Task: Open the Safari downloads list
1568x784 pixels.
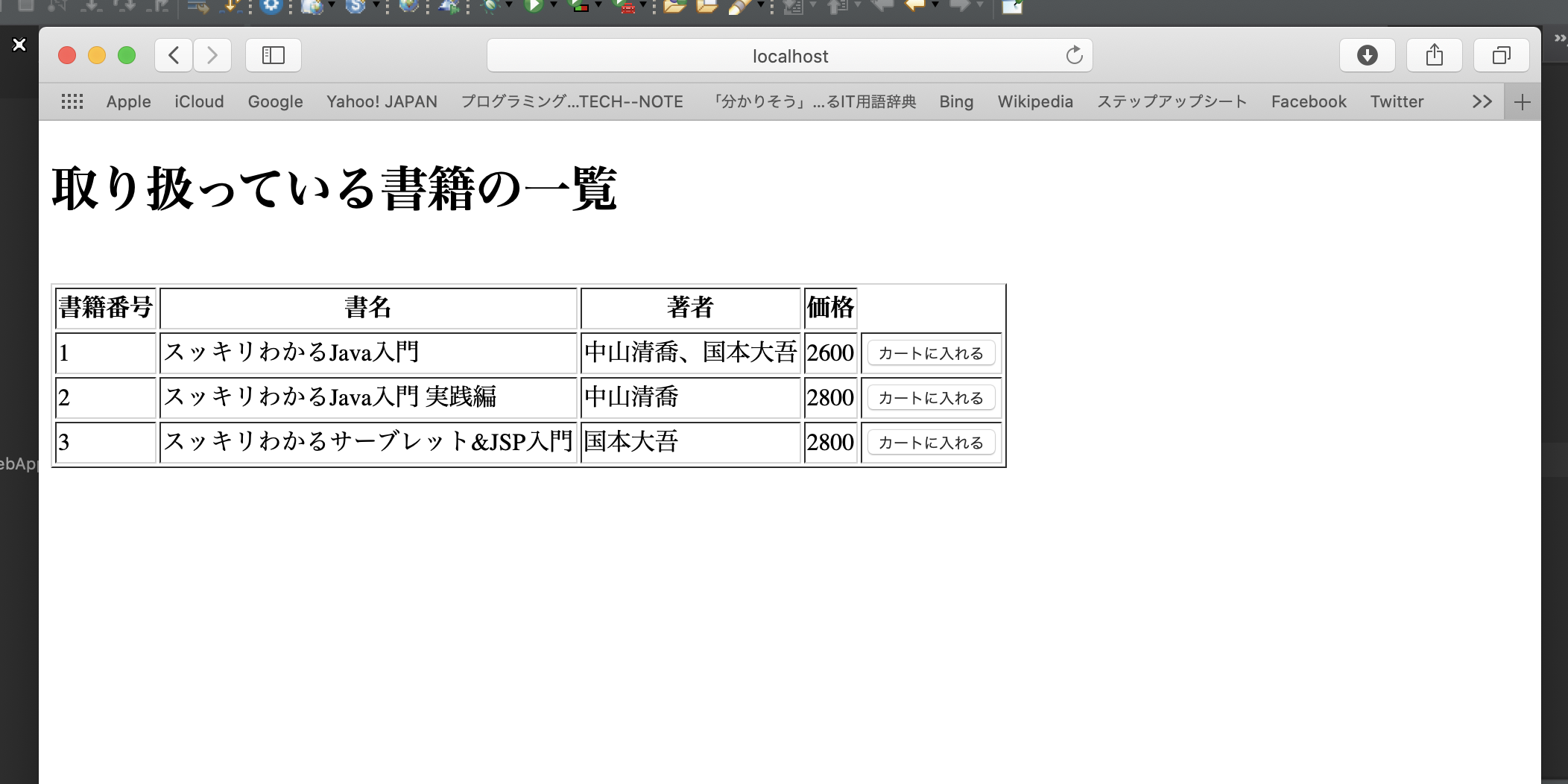Action: point(1367,55)
